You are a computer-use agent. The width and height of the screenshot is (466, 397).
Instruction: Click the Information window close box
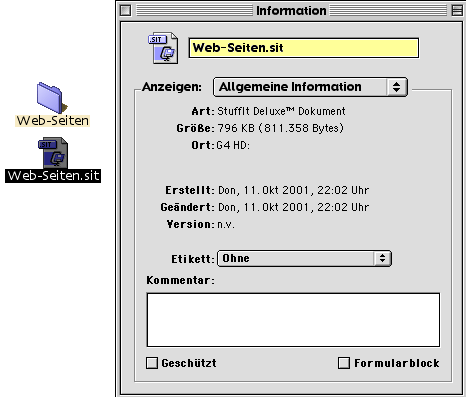(x=125, y=10)
